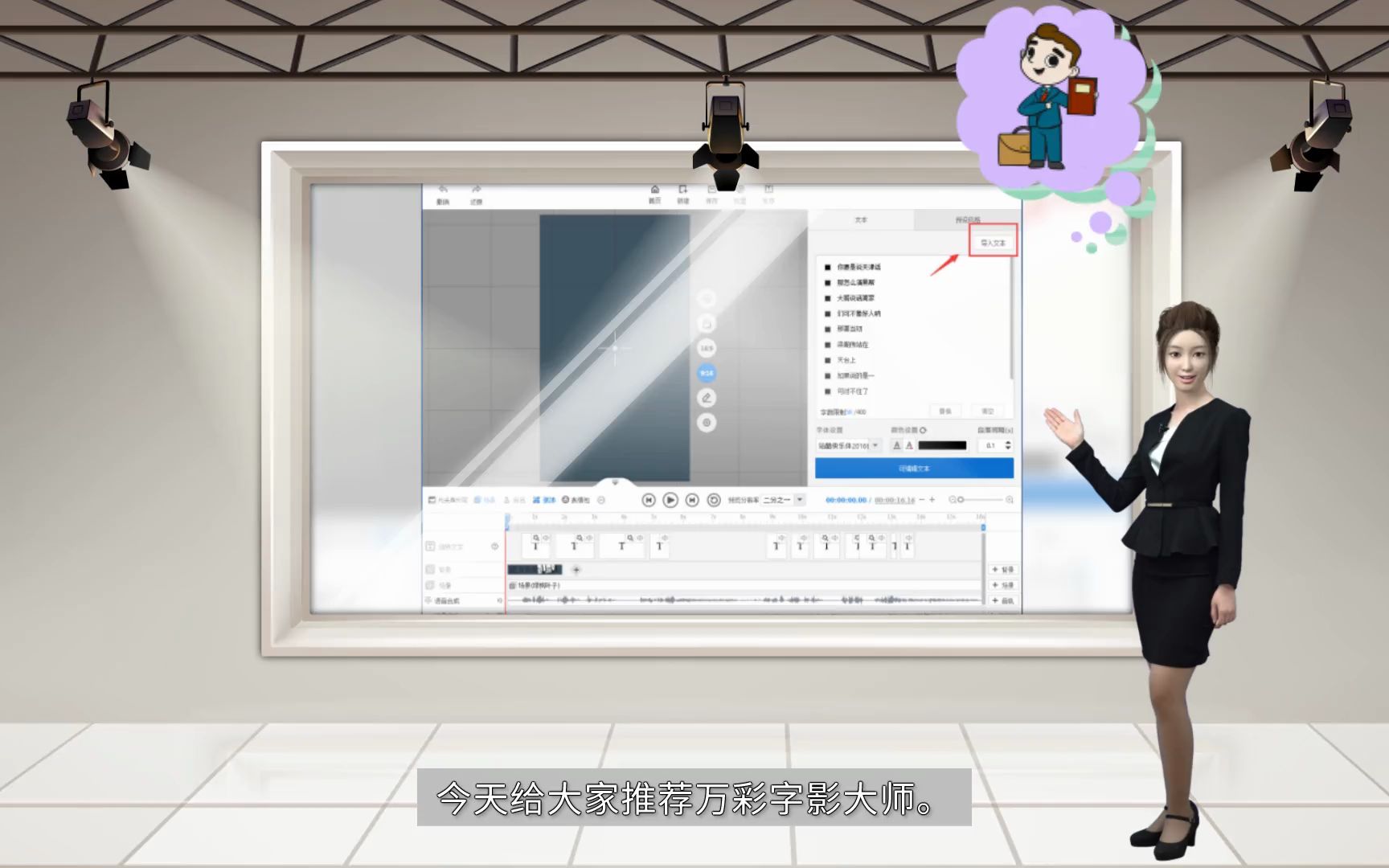Click the 表情包 emoji toolbar item
Viewport: 1389px width, 868px height.
(576, 500)
